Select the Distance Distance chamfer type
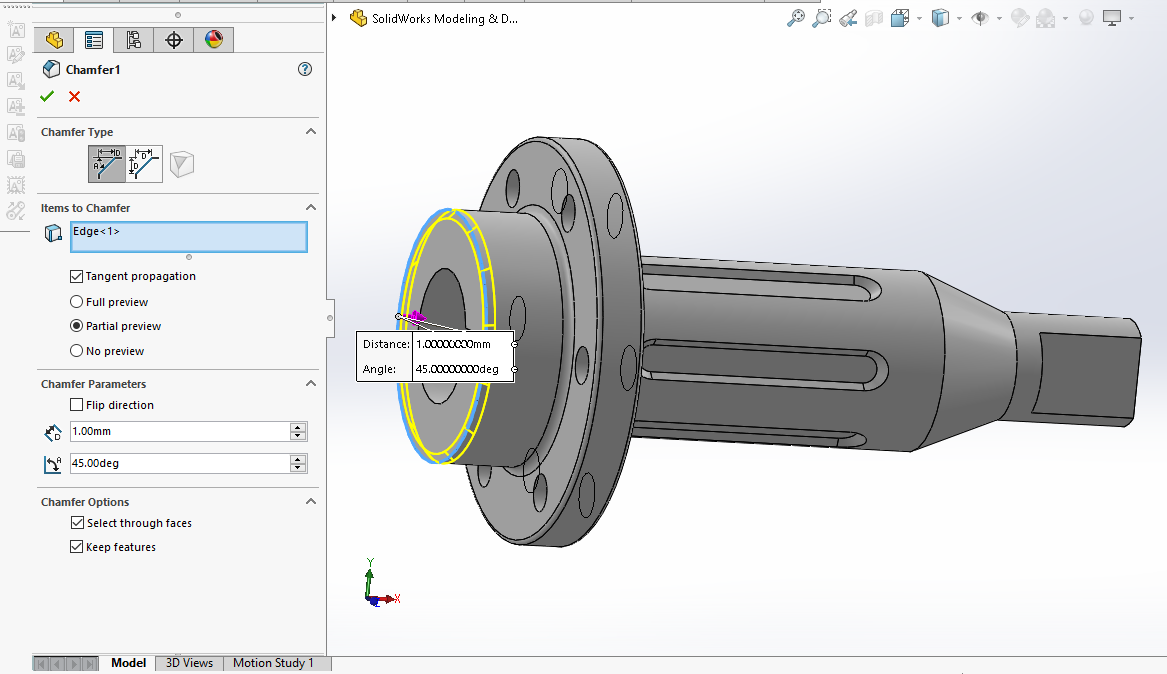1167x674 pixels. point(145,164)
